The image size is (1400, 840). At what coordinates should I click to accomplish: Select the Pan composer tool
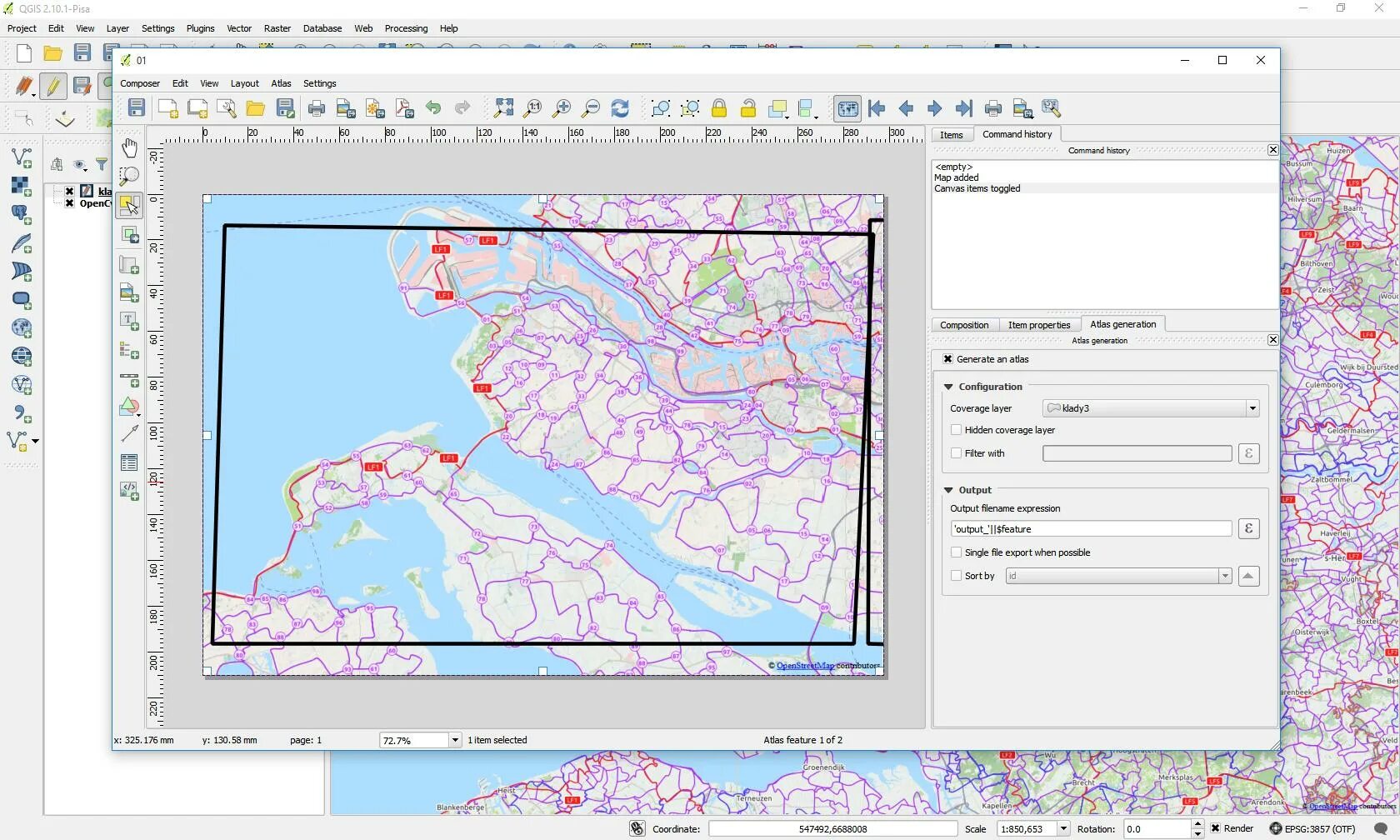(129, 147)
